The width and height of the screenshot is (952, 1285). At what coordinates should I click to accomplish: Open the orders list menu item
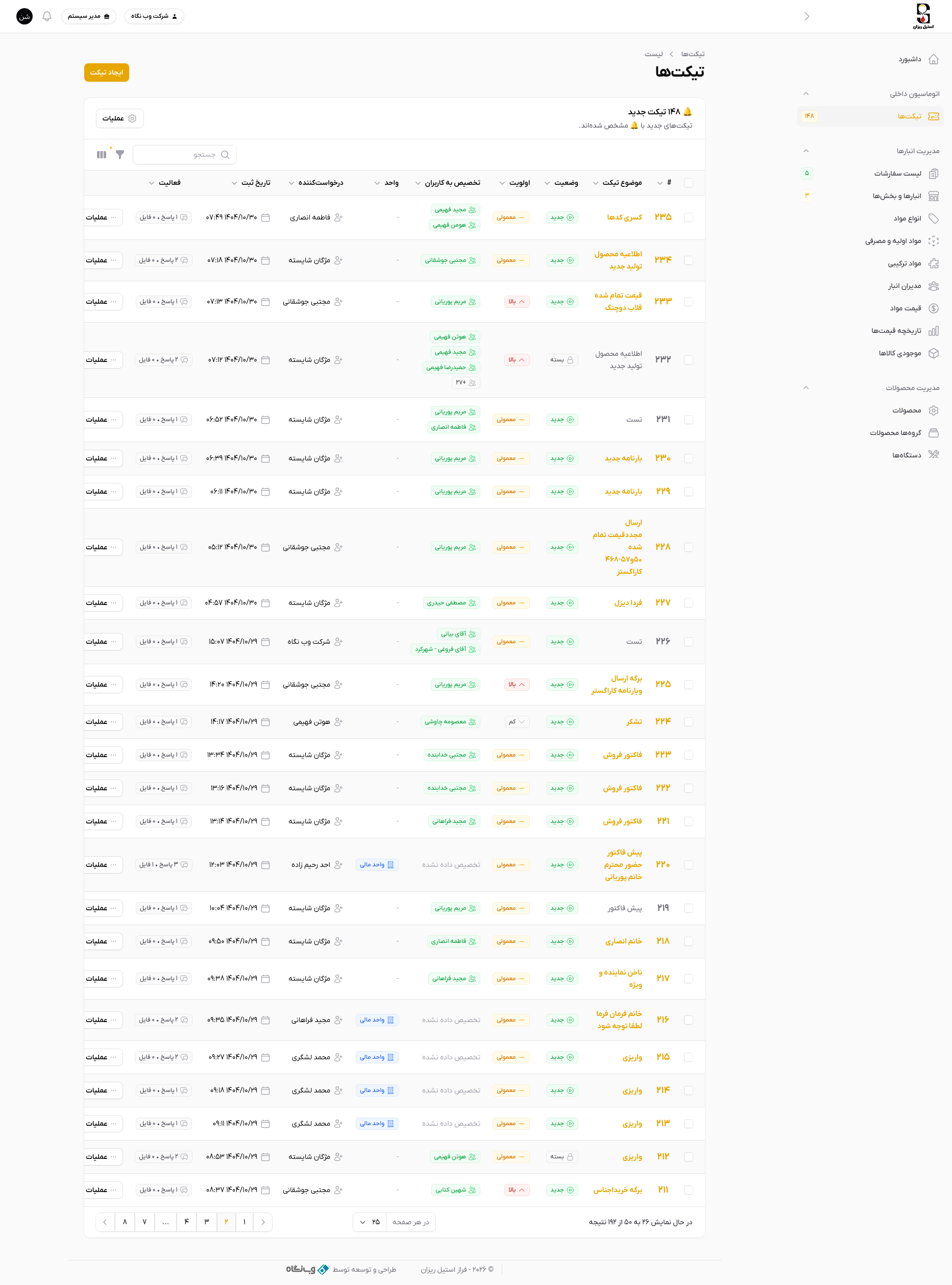coord(897,174)
